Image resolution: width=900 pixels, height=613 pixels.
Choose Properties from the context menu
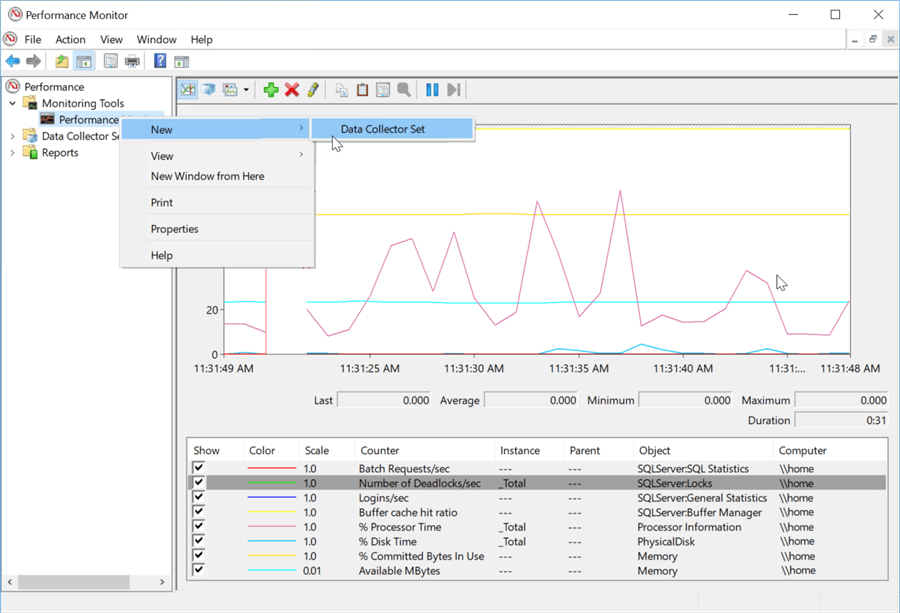pos(174,229)
